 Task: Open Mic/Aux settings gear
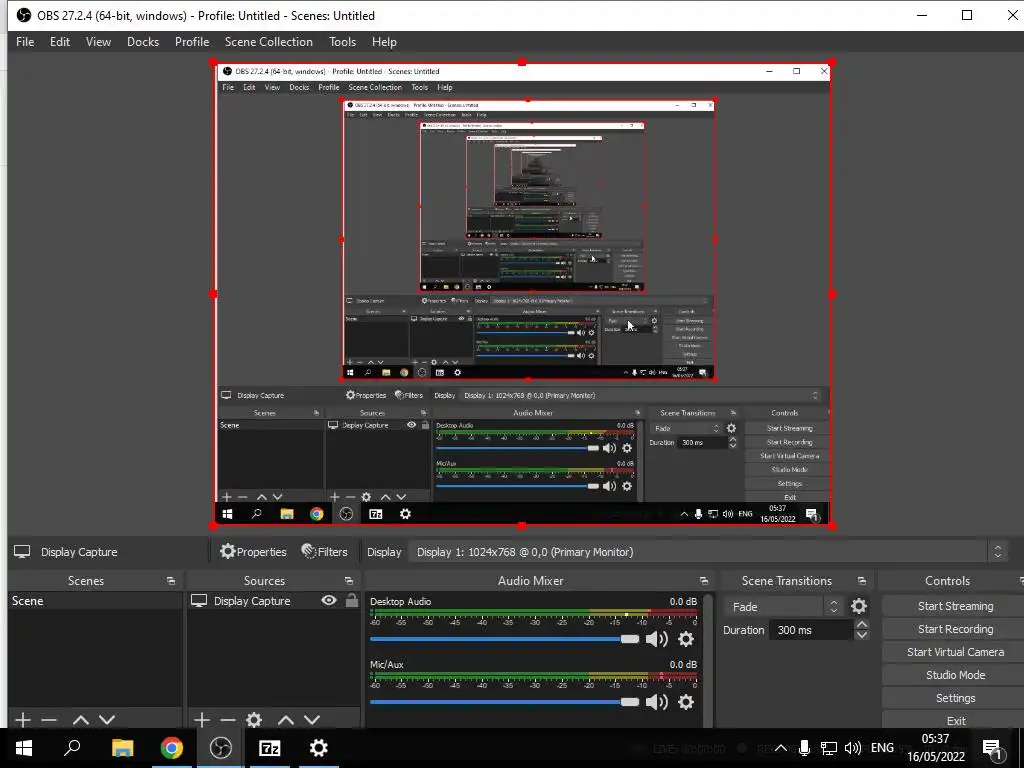686,702
